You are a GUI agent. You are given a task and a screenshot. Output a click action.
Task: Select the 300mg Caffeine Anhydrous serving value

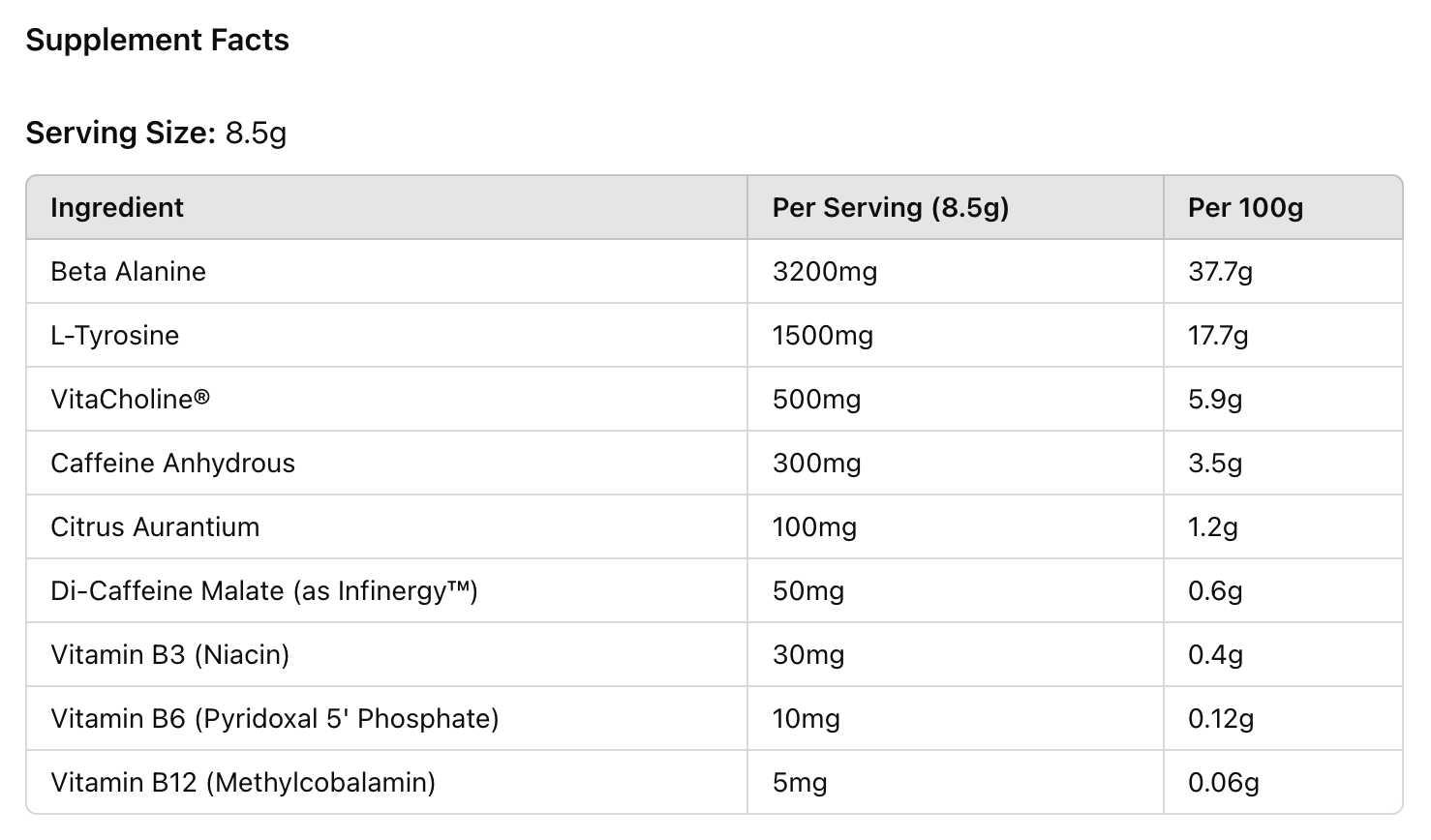816,464
